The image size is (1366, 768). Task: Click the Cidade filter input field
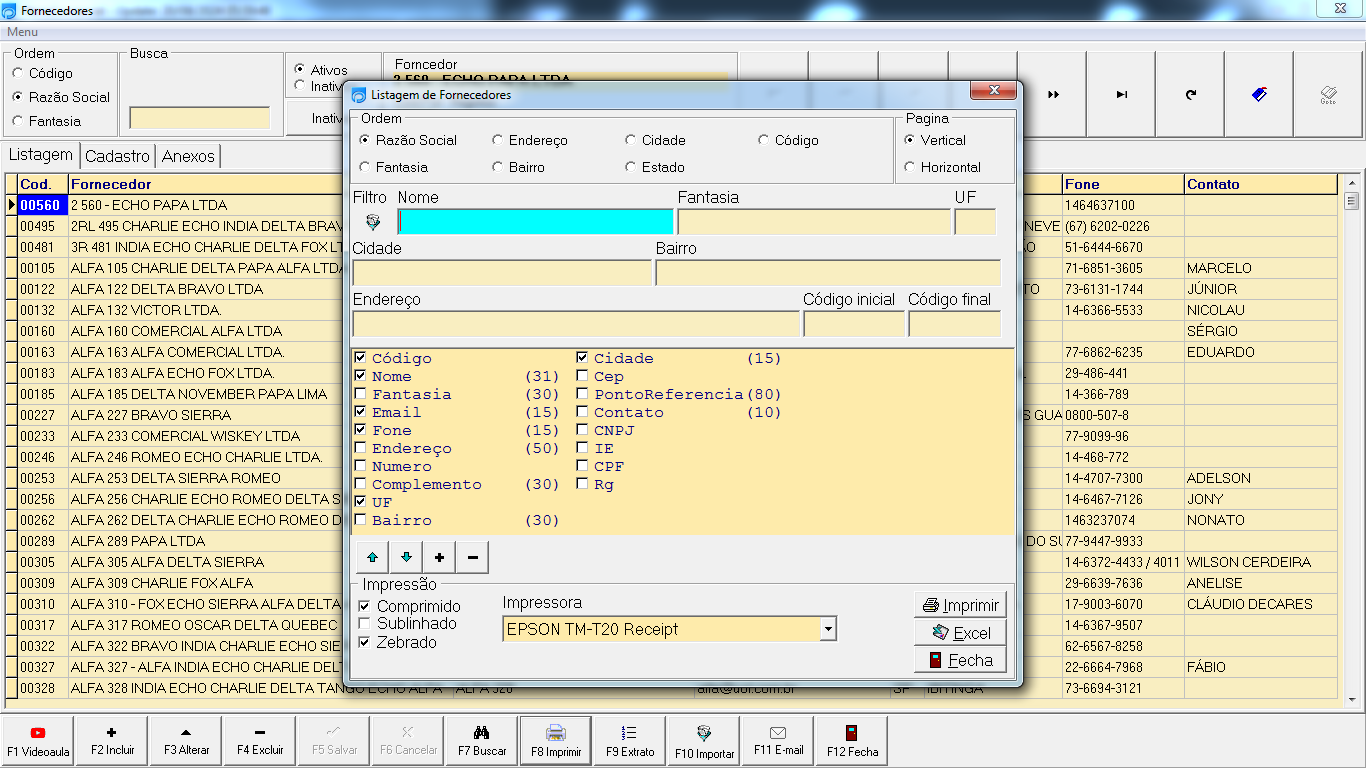click(x=502, y=272)
